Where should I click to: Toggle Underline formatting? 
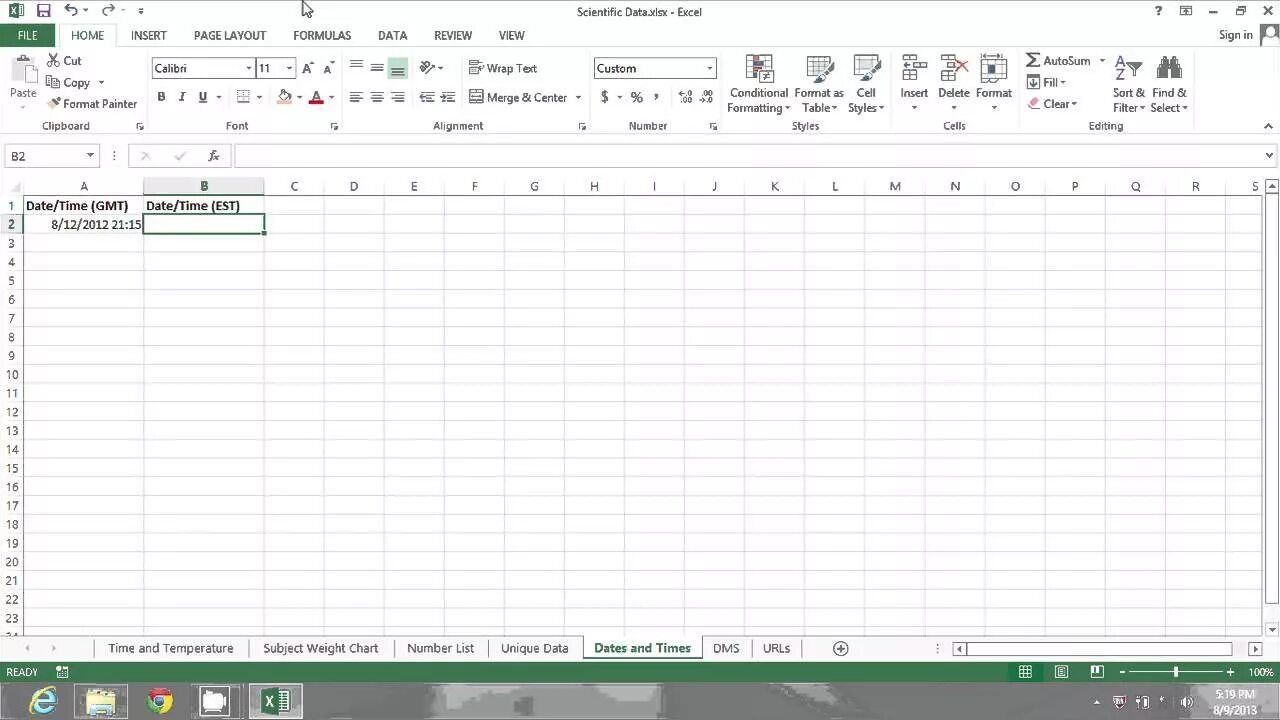(x=203, y=97)
